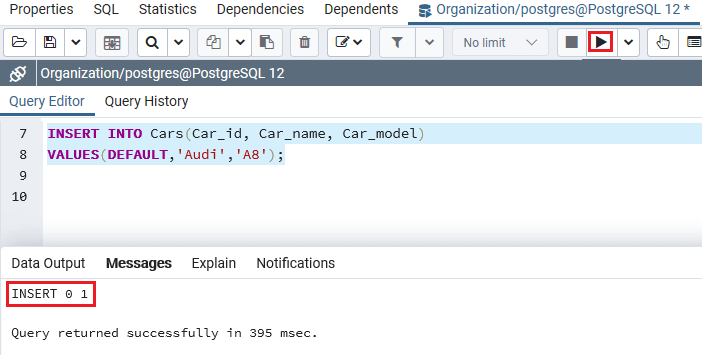Click line number 9 in editor gutter
Screen dimensions: 702x361
click(23, 176)
